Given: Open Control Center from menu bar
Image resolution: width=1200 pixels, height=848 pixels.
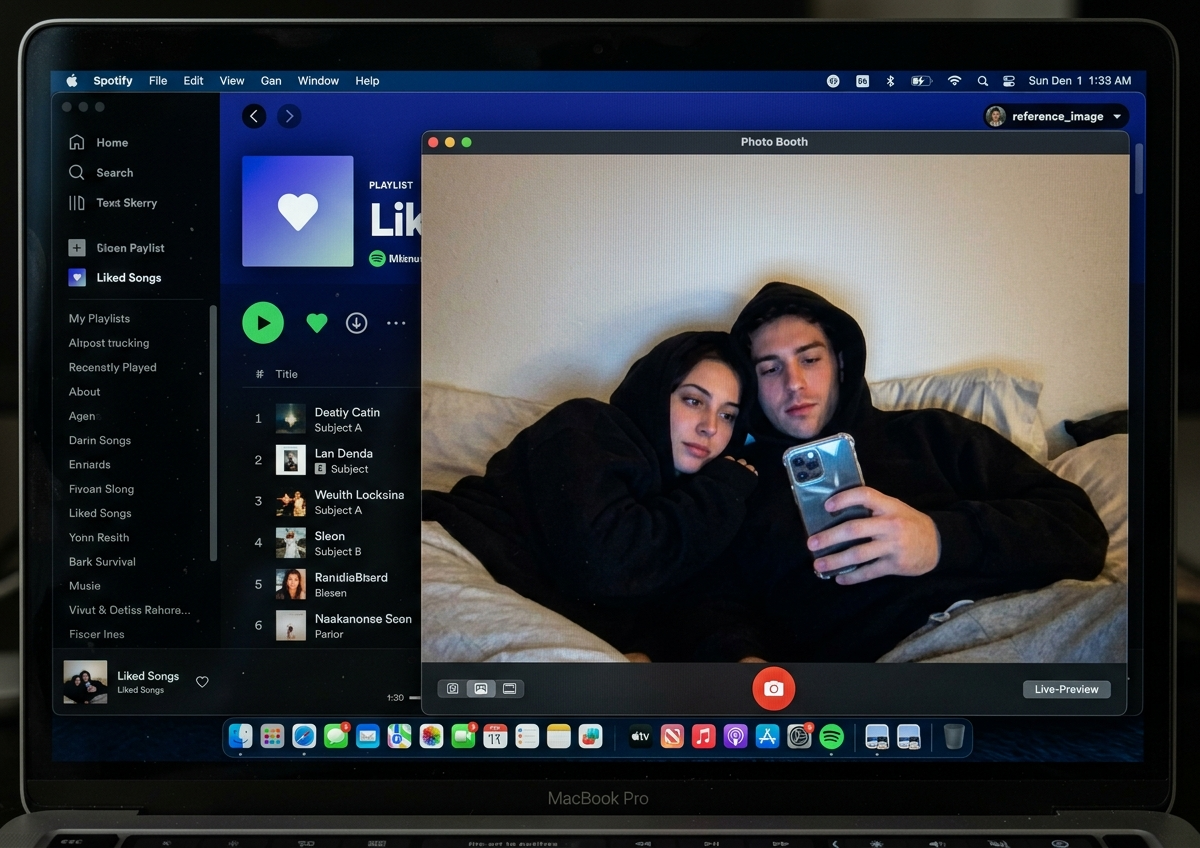Looking at the screenshot, I should pos(1009,81).
